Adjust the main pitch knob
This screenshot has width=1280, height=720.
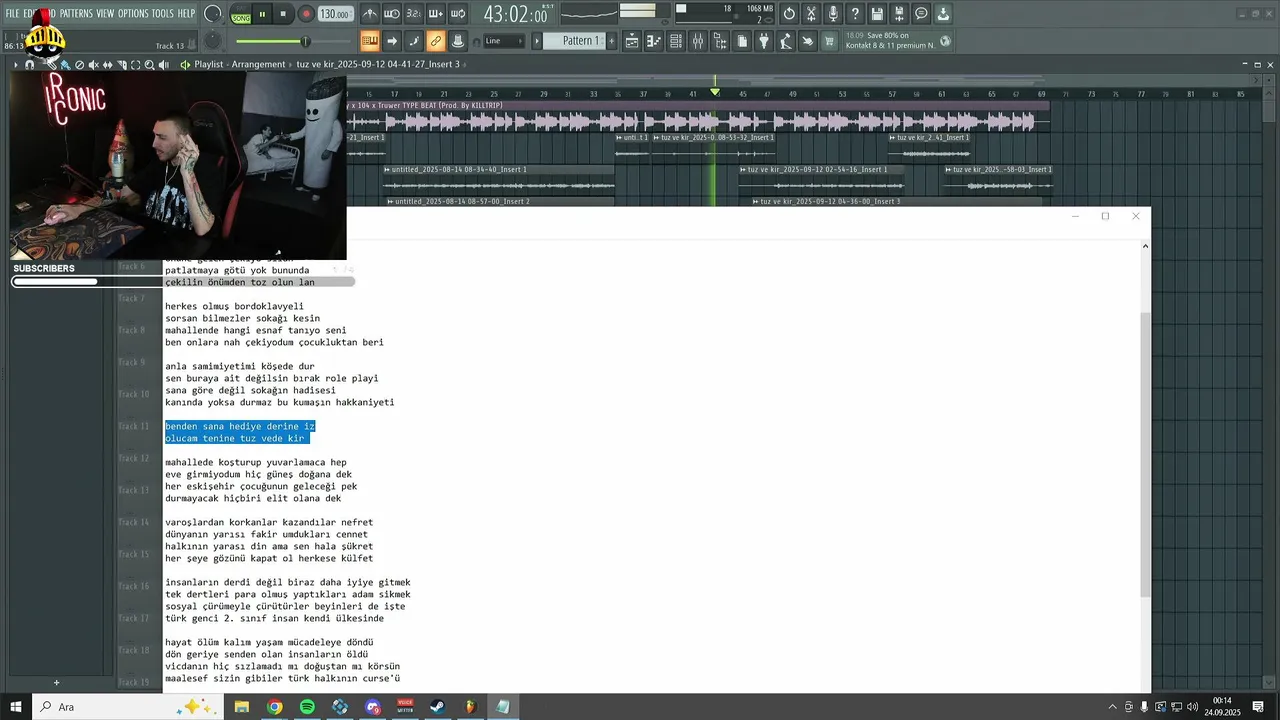point(213,41)
